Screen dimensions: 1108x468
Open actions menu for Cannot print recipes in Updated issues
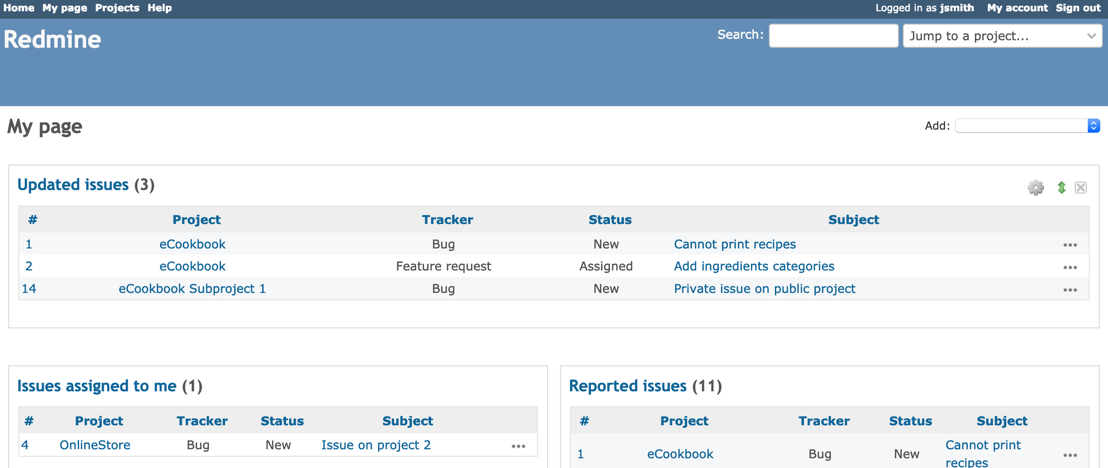[x=1070, y=245]
